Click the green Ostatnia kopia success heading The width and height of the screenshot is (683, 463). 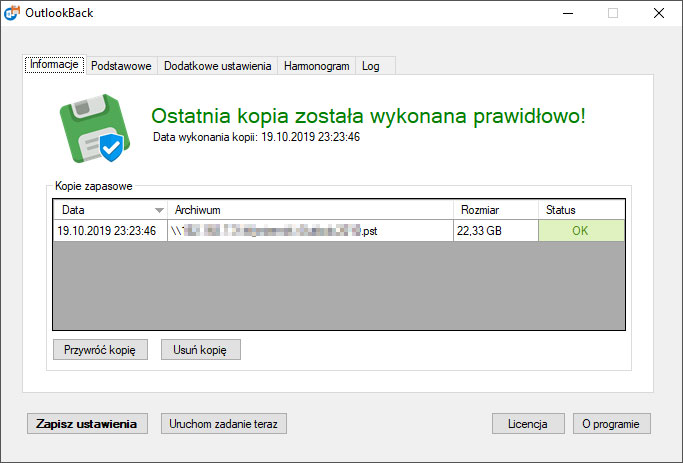pyautogui.click(x=368, y=116)
